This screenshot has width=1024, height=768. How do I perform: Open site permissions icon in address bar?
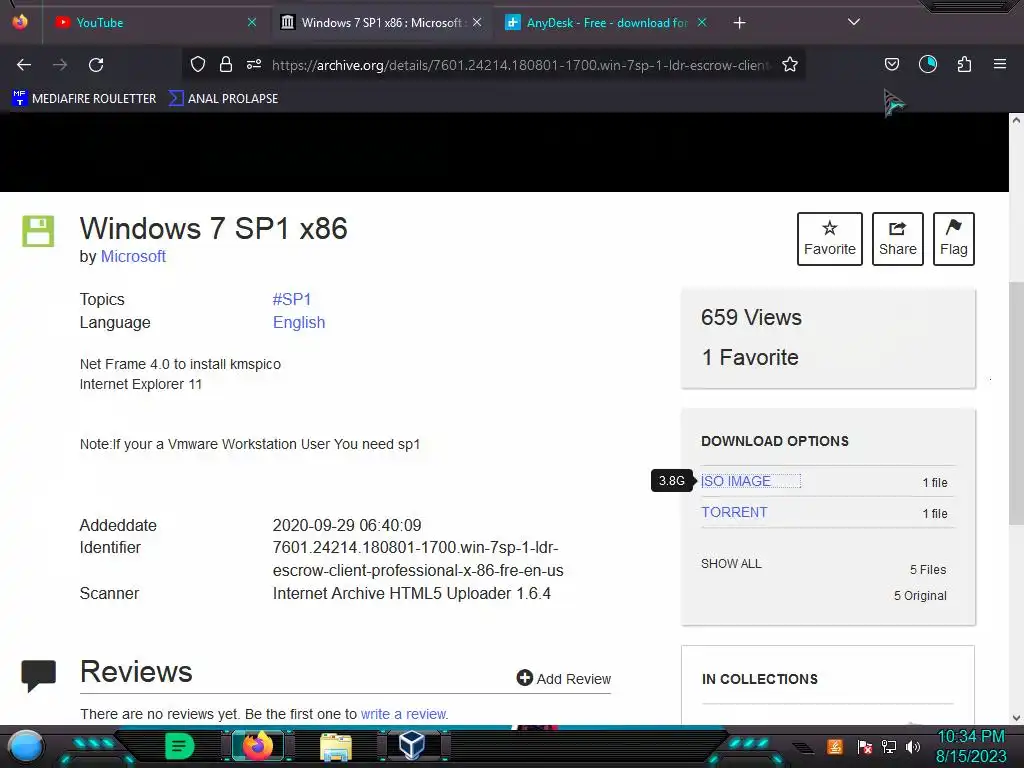(254, 64)
